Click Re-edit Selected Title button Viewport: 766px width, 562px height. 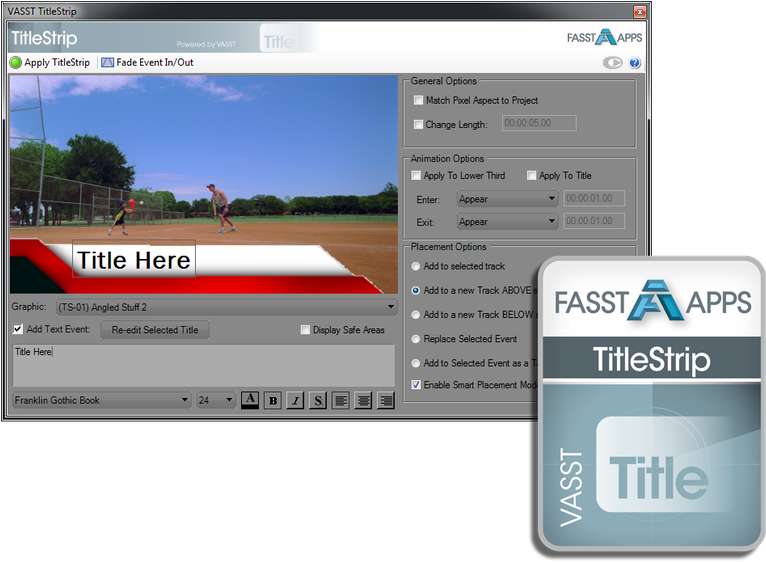(x=155, y=330)
